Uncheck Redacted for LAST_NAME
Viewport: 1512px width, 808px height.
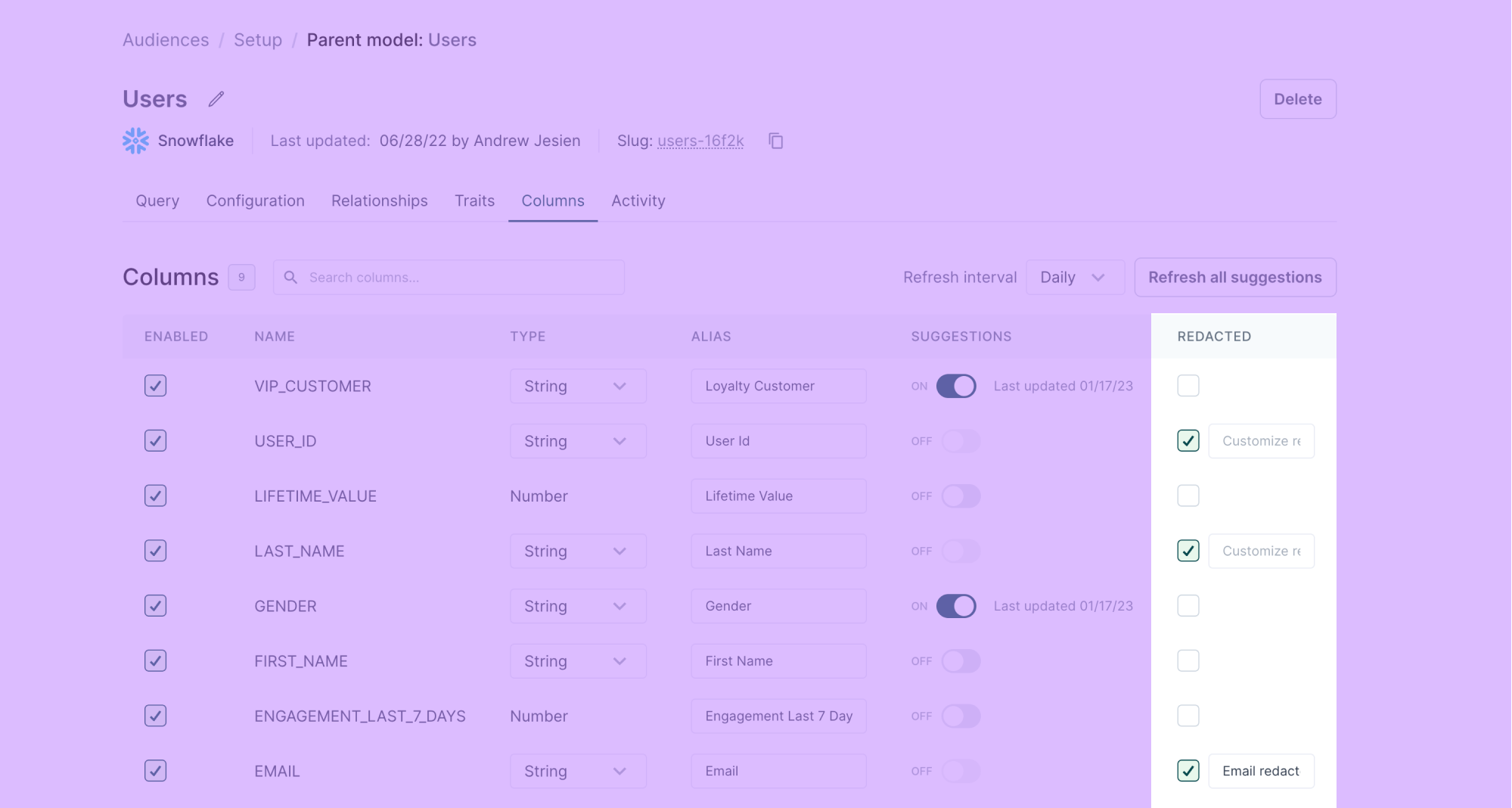tap(1188, 551)
